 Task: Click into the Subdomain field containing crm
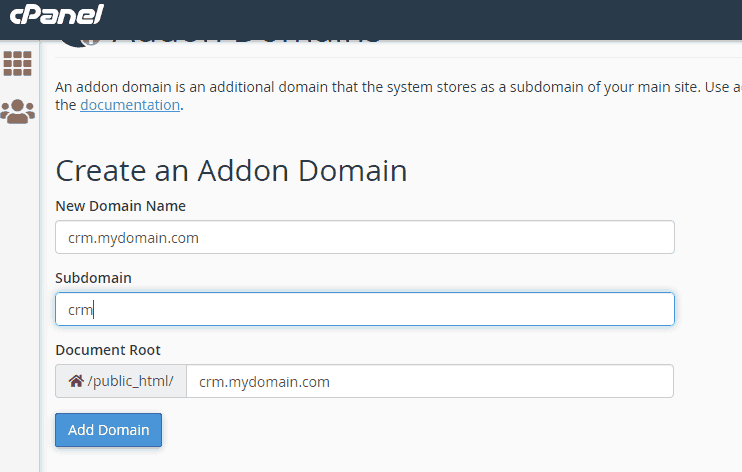tap(365, 309)
